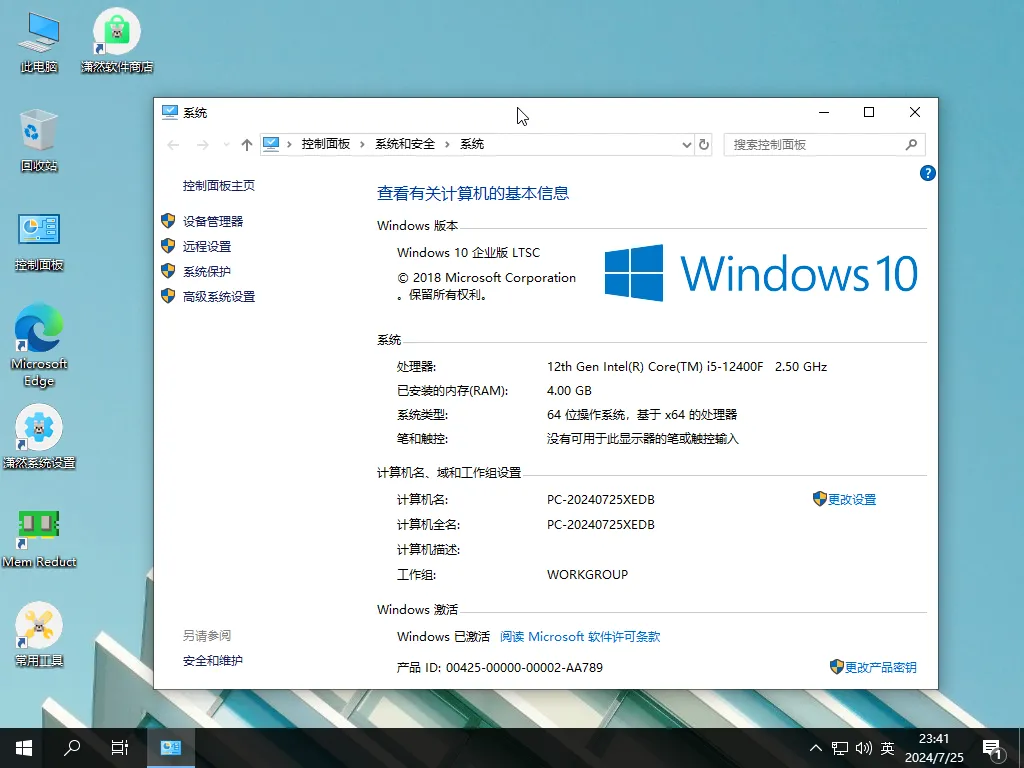Expand hidden icons chevron in system tray

[x=817, y=747]
